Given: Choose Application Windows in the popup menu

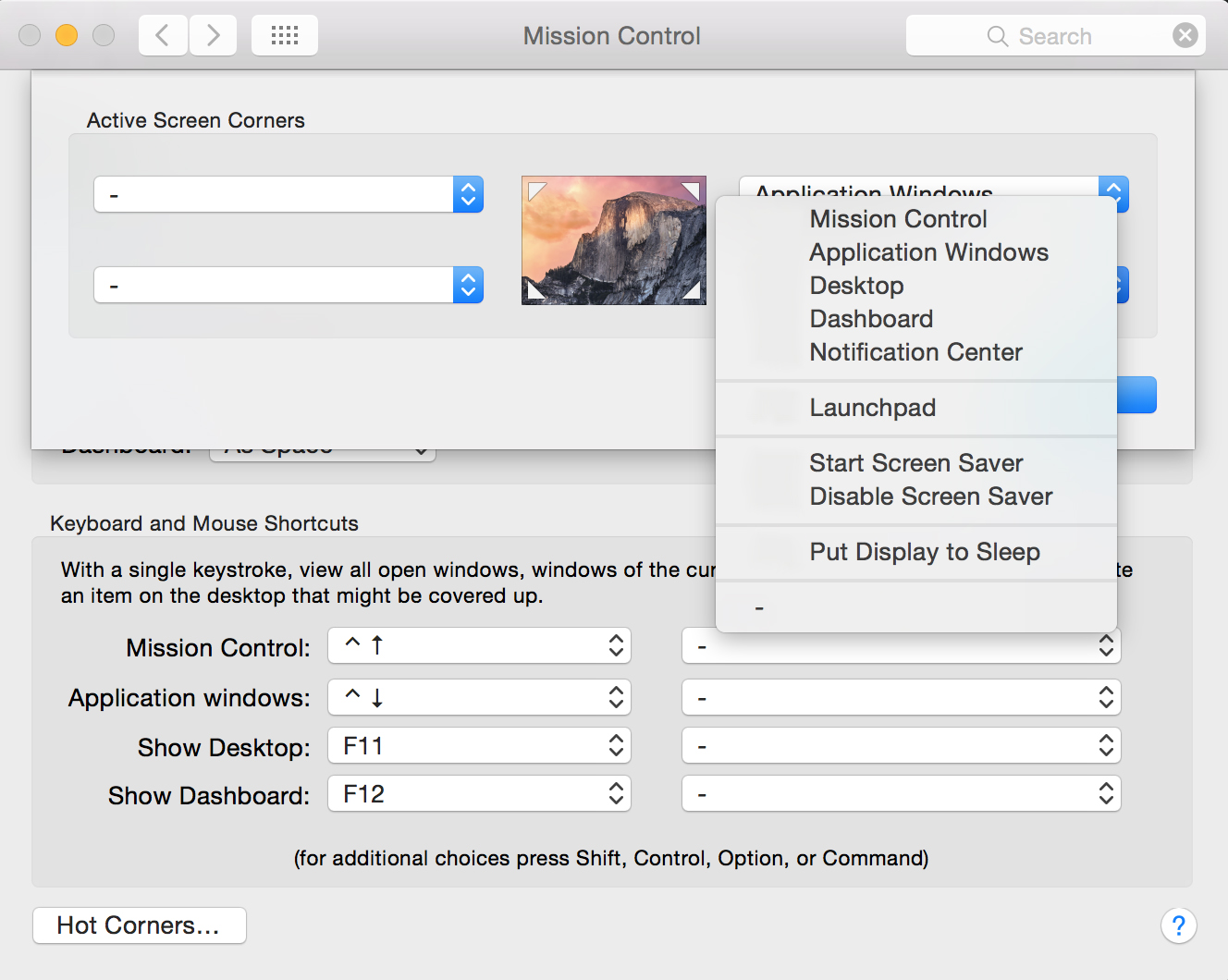Looking at the screenshot, I should coord(916,252).
